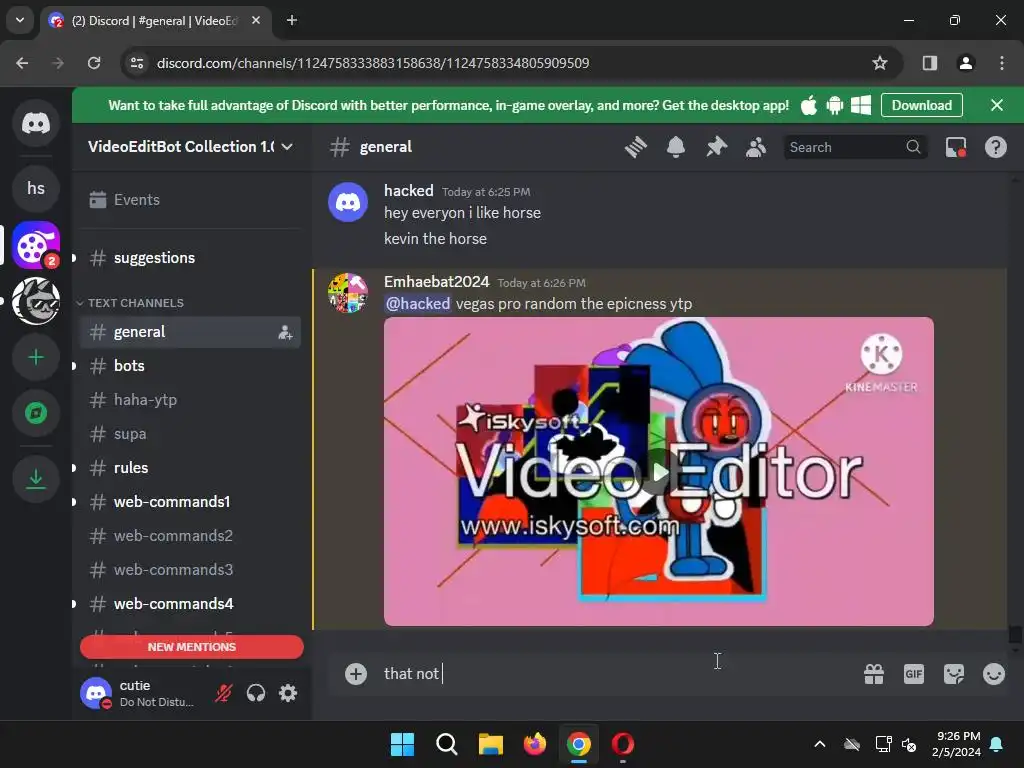This screenshot has height=768, width=1024.
Task: Open the Chrome three-dot menu
Action: [1002, 63]
